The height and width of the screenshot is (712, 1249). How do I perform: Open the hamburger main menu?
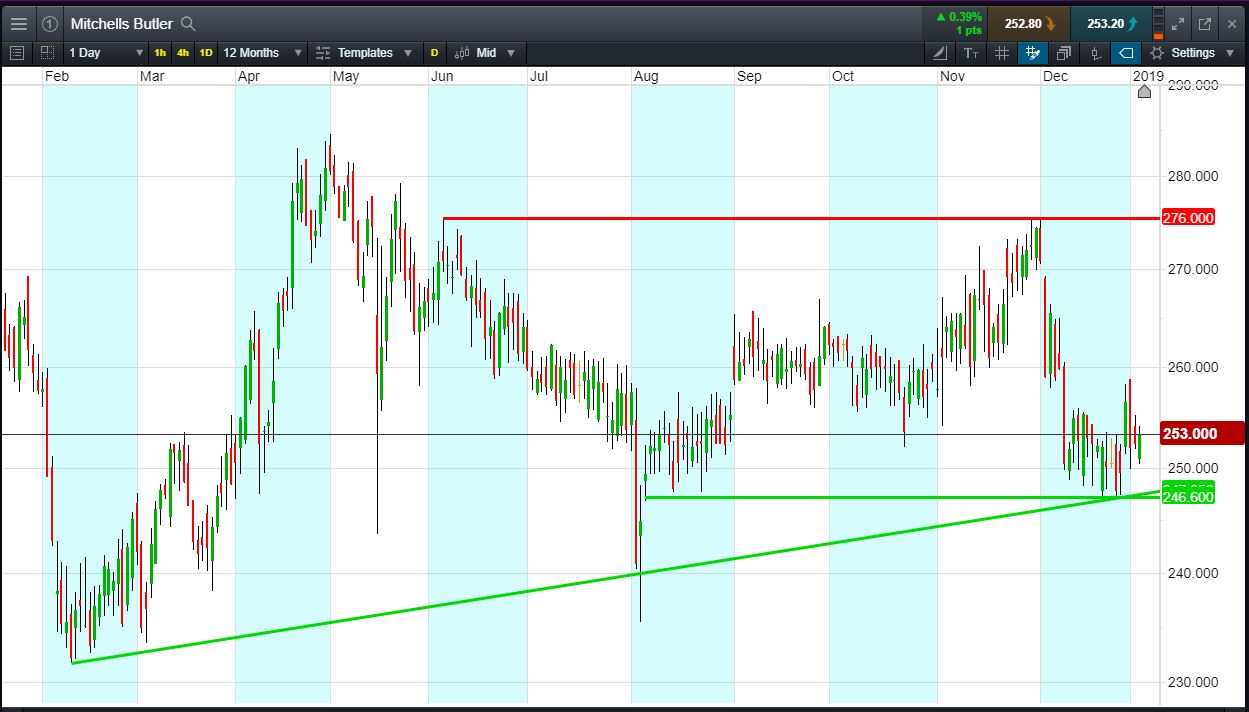pyautogui.click(x=19, y=23)
